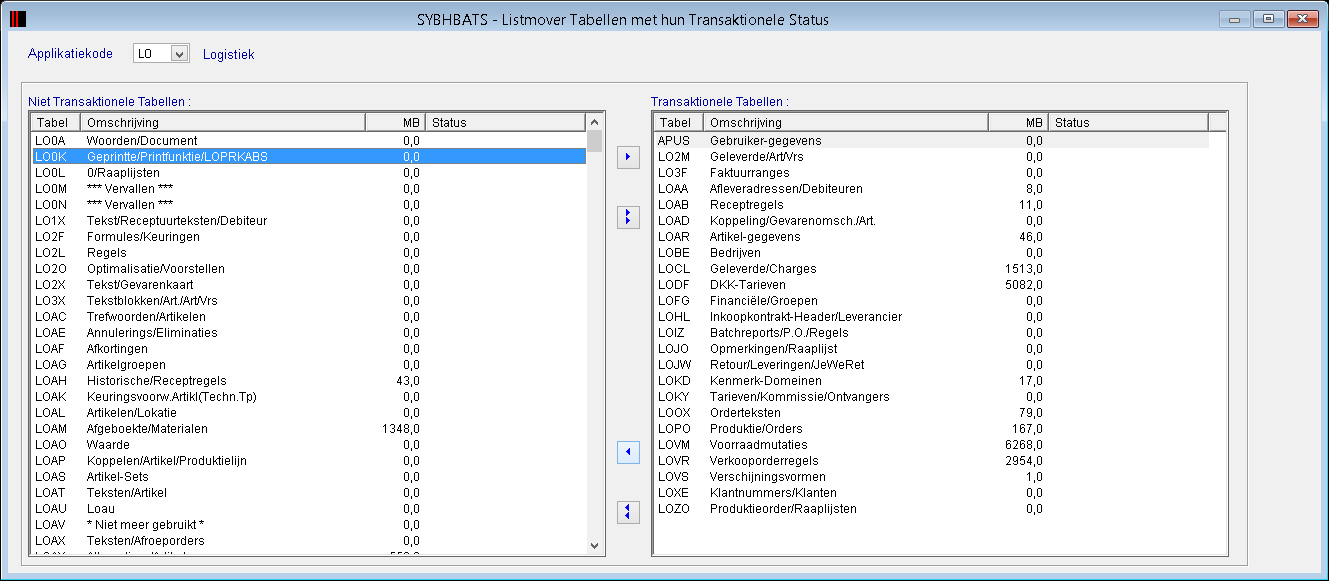Select row LOAC Trefwoorden/Artikelen
The image size is (1329, 581).
click(x=308, y=316)
